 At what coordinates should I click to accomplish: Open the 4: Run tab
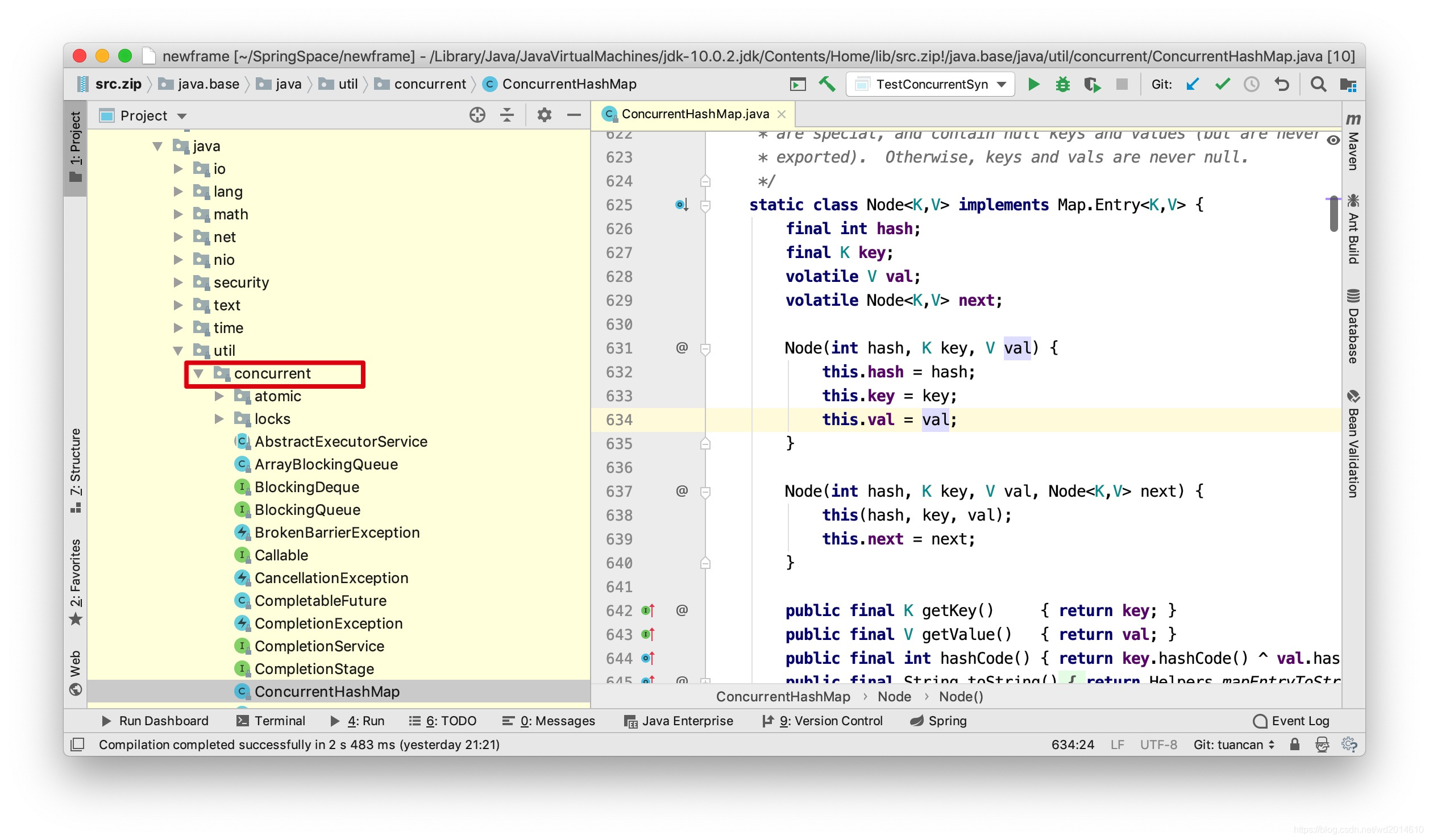[x=358, y=721]
